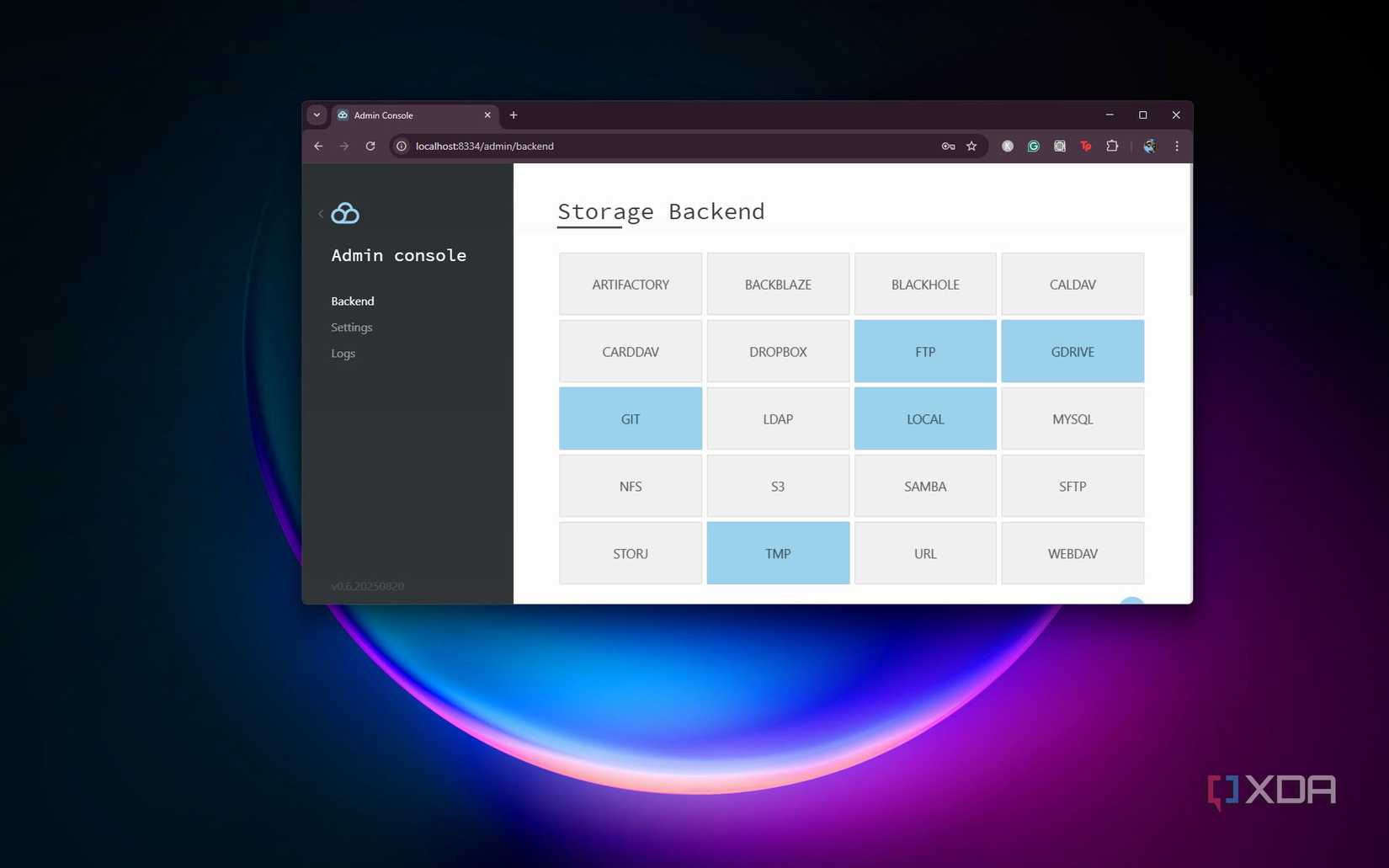Screen dimensions: 1389x868
Task: Open the Grammarly browser extension
Action: click(x=1034, y=146)
